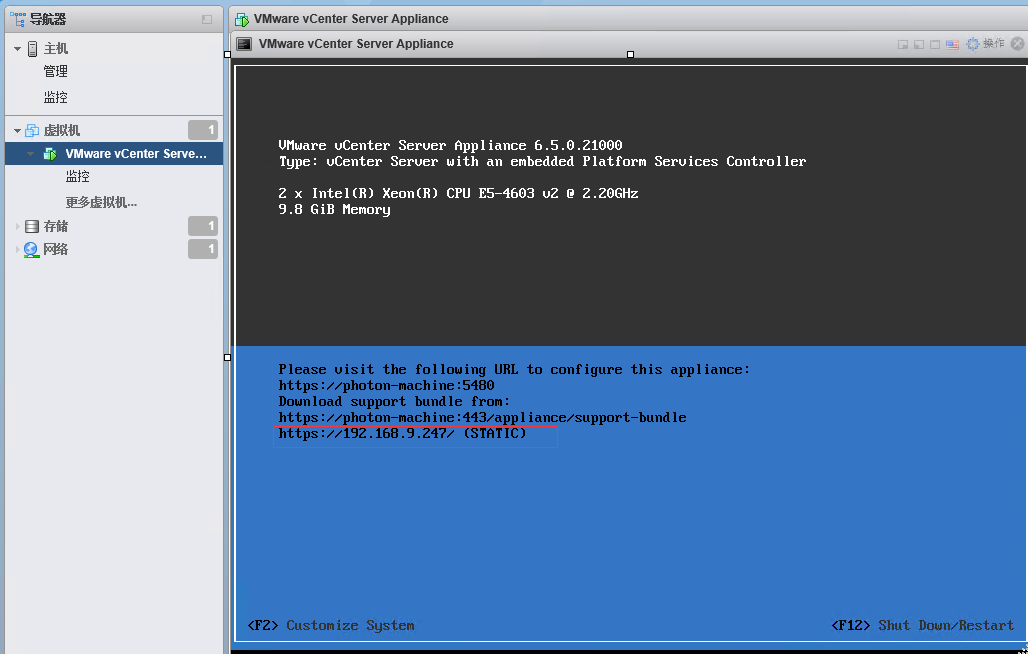Click the console icon in the console window title bar
Viewport: 1028px width, 654px height.
click(x=245, y=44)
